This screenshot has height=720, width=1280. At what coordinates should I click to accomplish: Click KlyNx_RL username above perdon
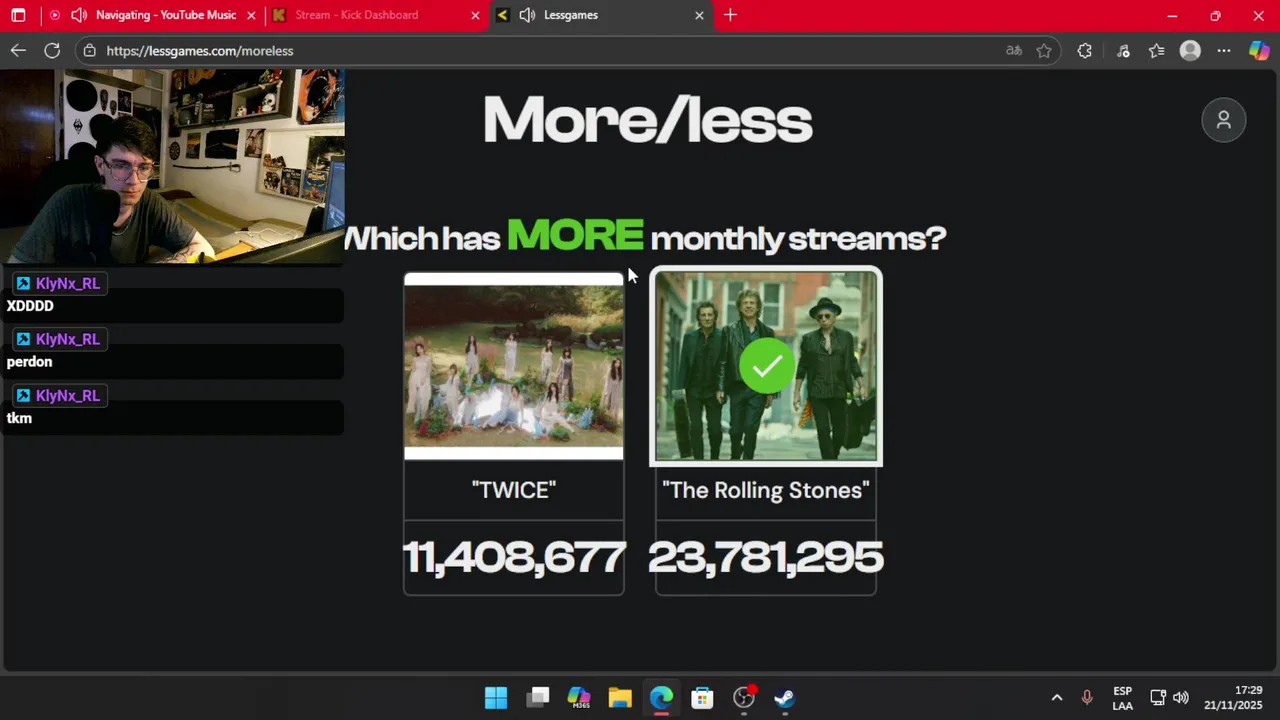tap(68, 339)
